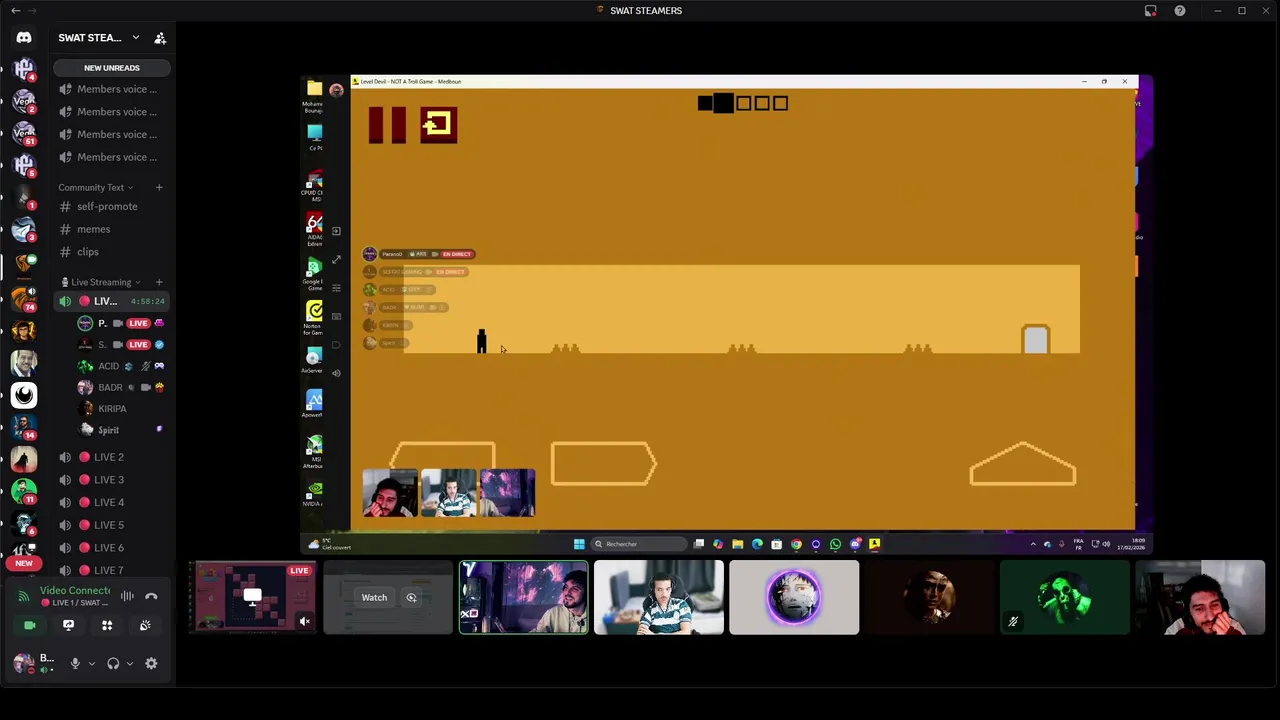Open User Settings gear
1280x720 pixels.
(151, 664)
